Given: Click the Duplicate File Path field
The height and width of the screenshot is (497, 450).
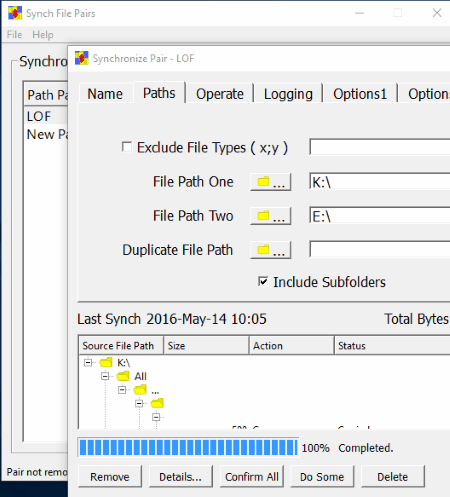Looking at the screenshot, I should point(380,249).
